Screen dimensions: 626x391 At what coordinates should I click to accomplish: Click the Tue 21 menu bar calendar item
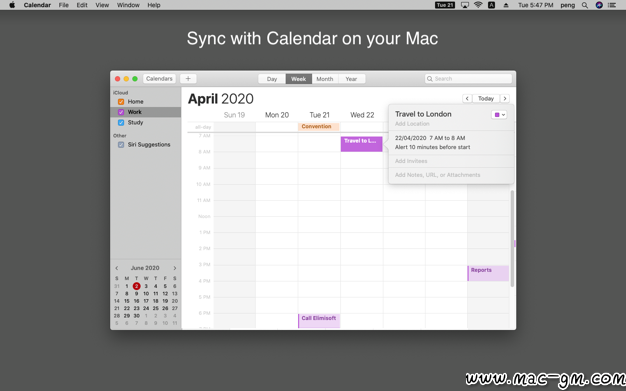445,5
